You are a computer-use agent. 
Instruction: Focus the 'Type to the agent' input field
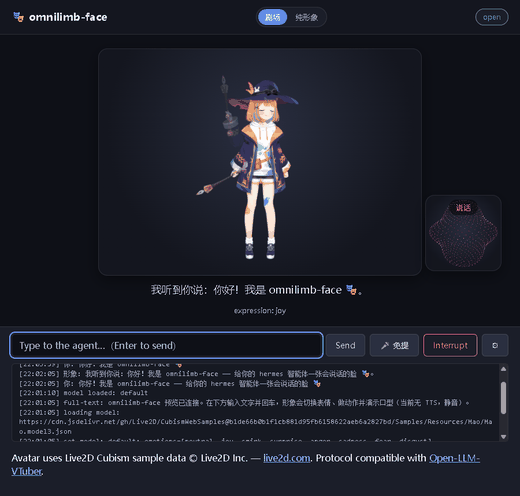(166, 345)
